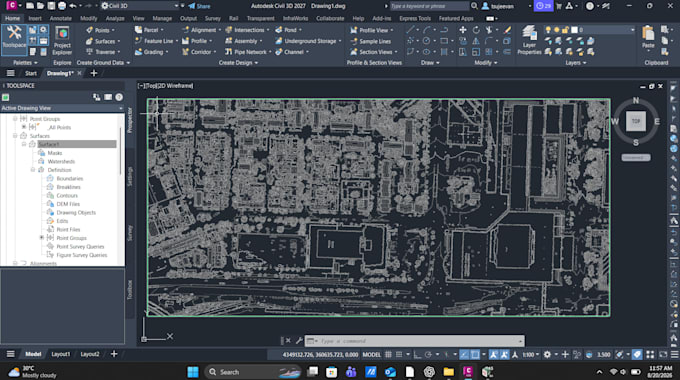Open Outlook from the taskbar
Image resolution: width=680 pixels, height=380 pixels.
[390, 372]
